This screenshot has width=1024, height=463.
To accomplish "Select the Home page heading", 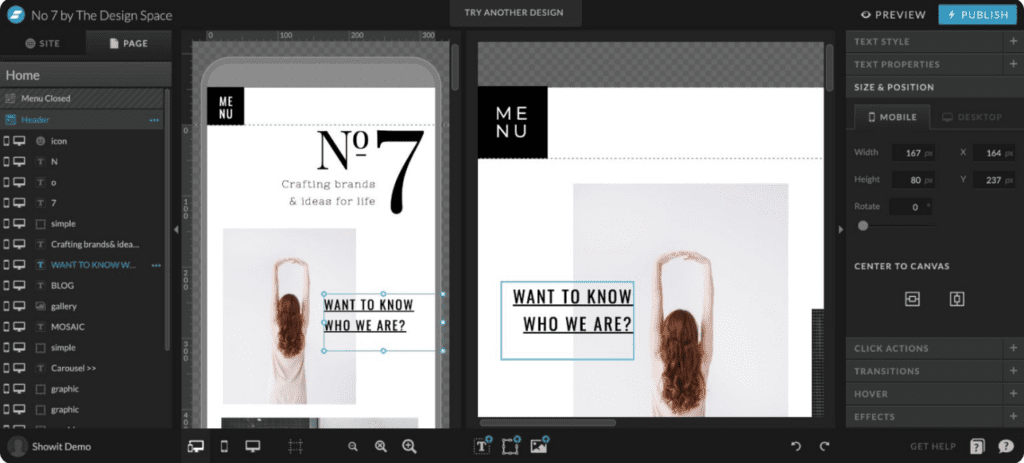I will click(86, 75).
